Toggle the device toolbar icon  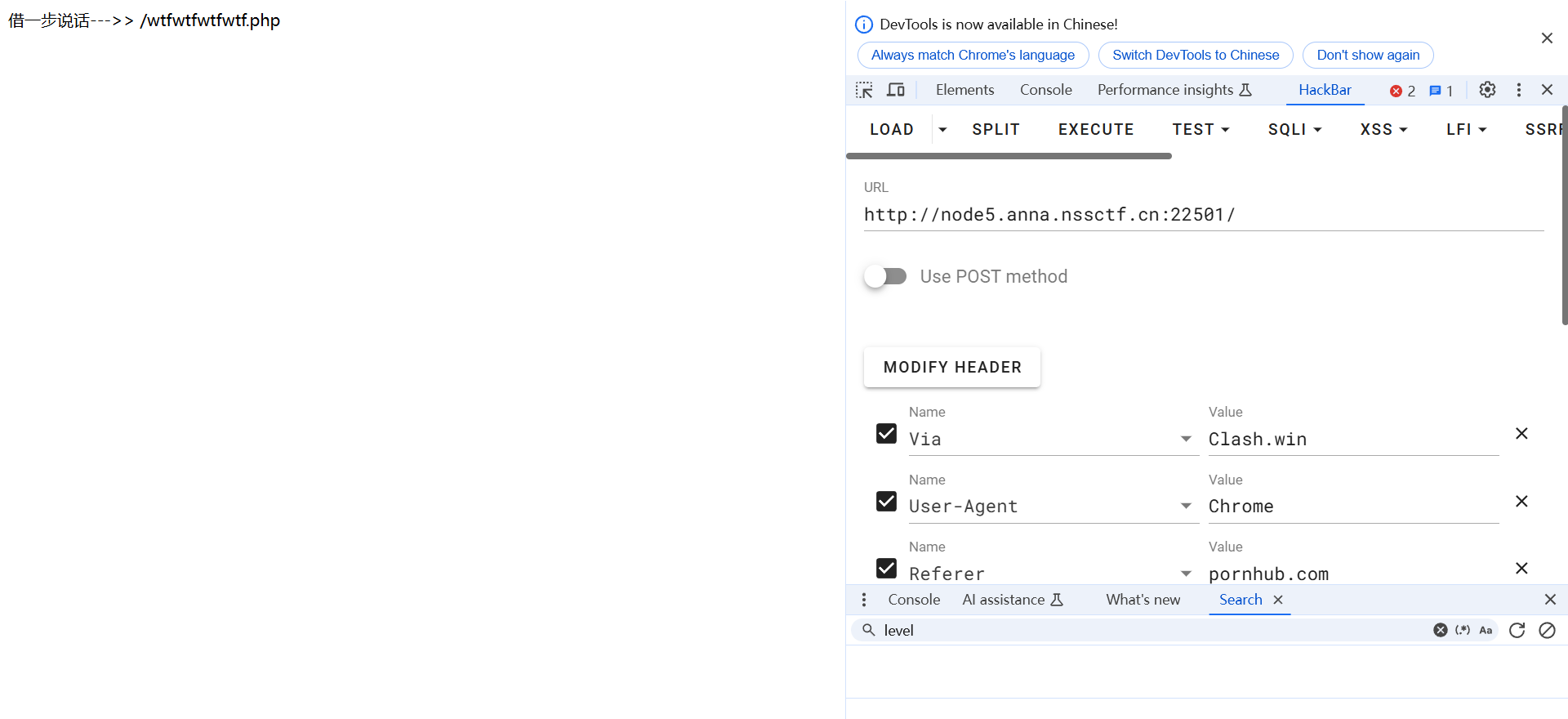pos(896,90)
